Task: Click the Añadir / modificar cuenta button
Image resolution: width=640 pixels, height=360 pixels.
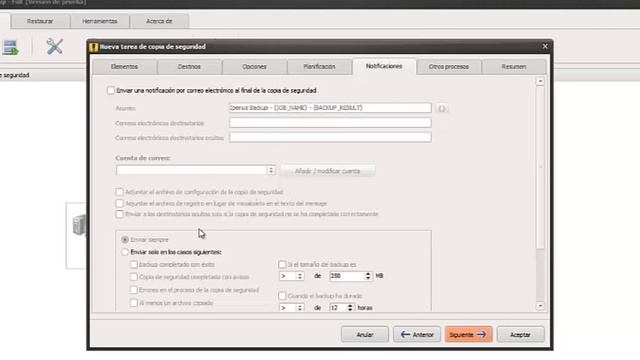Action: (x=327, y=171)
